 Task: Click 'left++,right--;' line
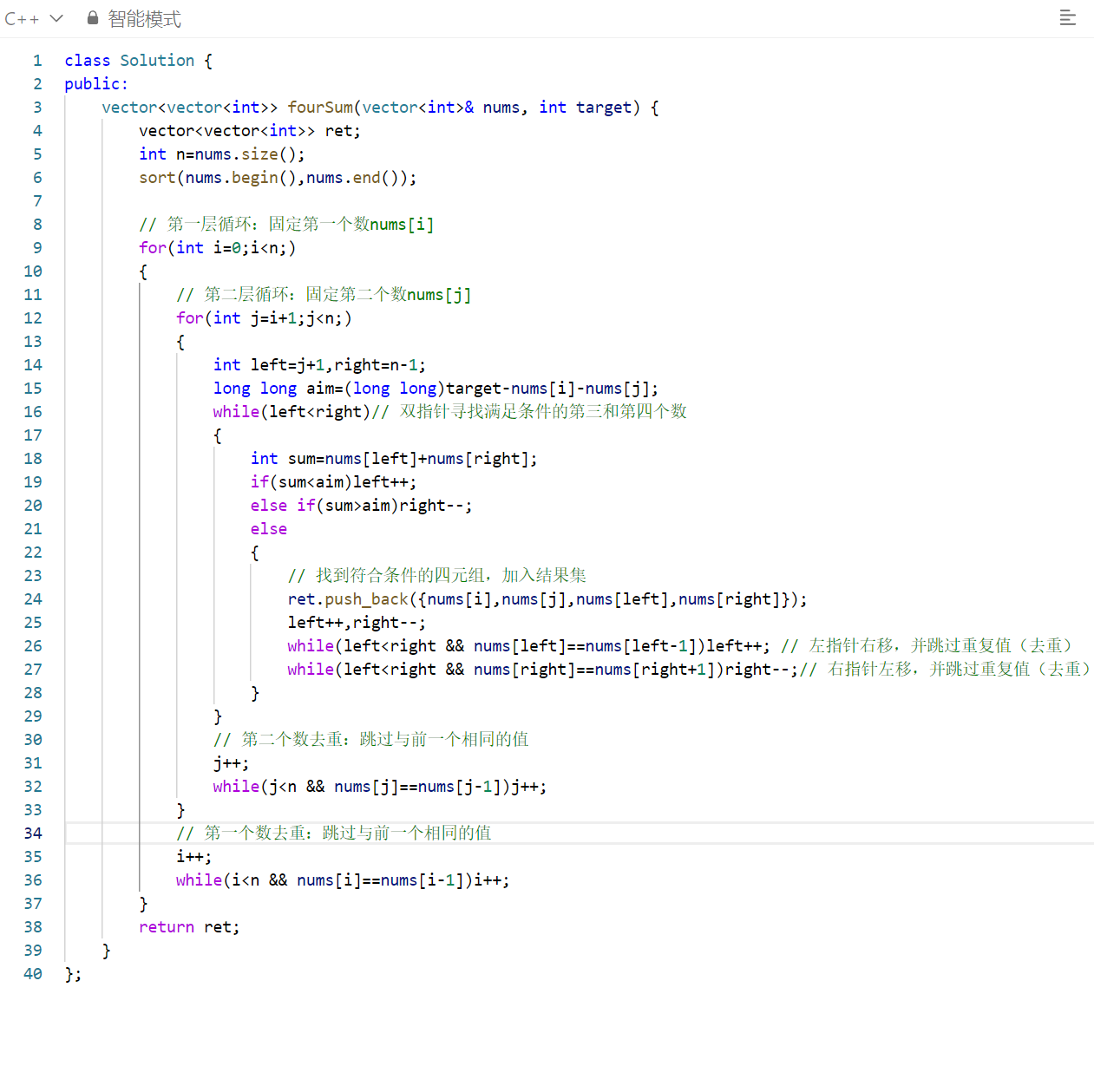click(x=357, y=623)
